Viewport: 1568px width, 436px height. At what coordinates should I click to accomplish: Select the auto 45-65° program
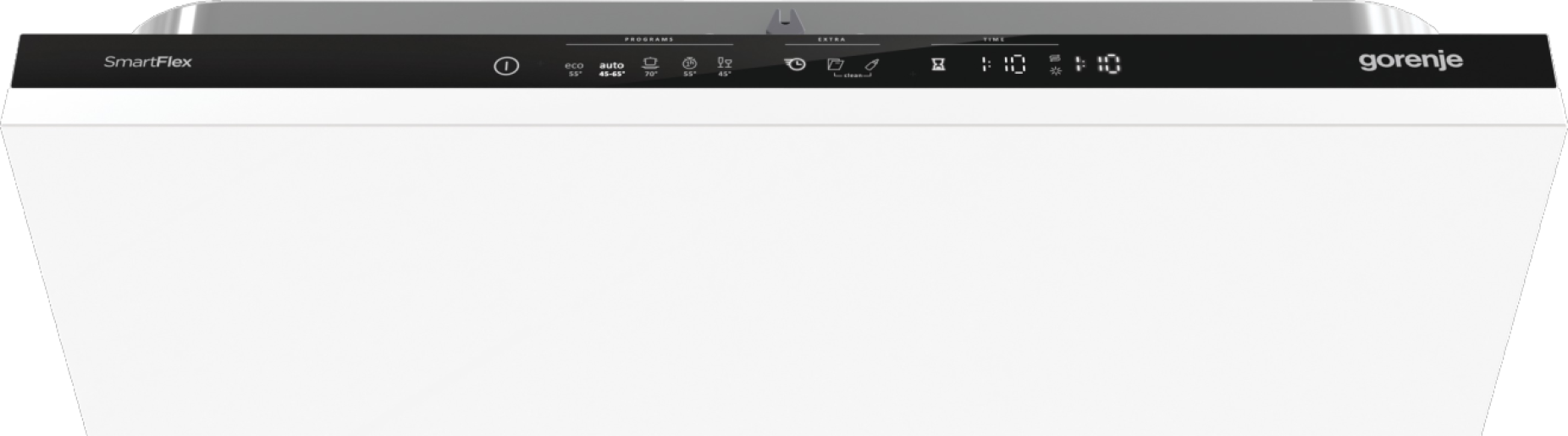click(611, 69)
